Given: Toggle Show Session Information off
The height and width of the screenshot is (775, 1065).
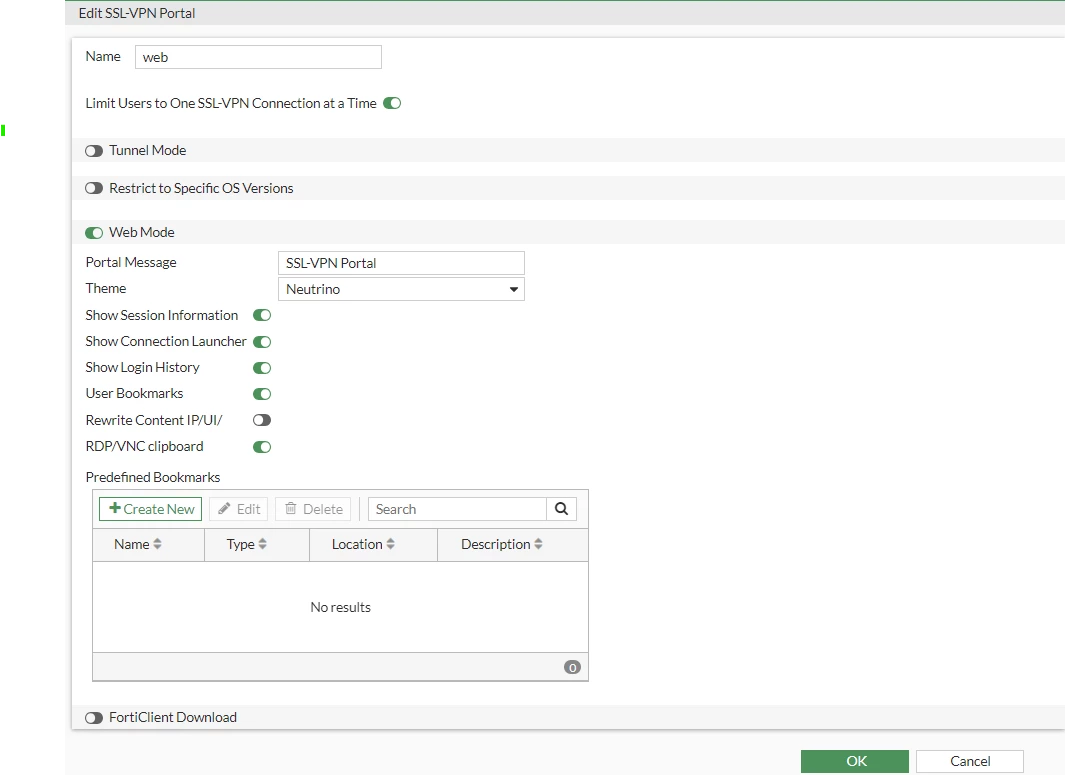Looking at the screenshot, I should [262, 315].
